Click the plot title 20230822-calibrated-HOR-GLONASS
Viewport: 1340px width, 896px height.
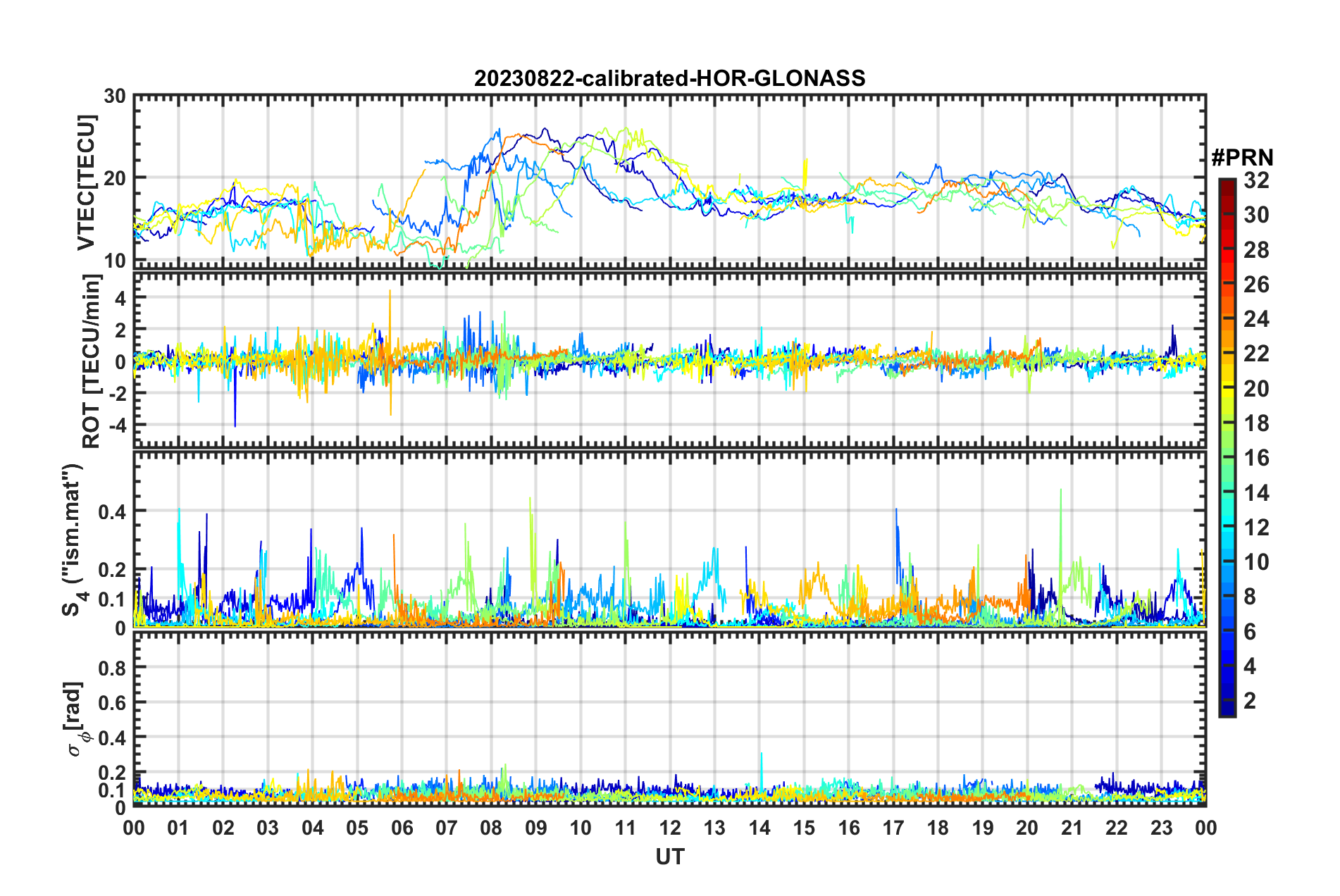click(x=669, y=78)
